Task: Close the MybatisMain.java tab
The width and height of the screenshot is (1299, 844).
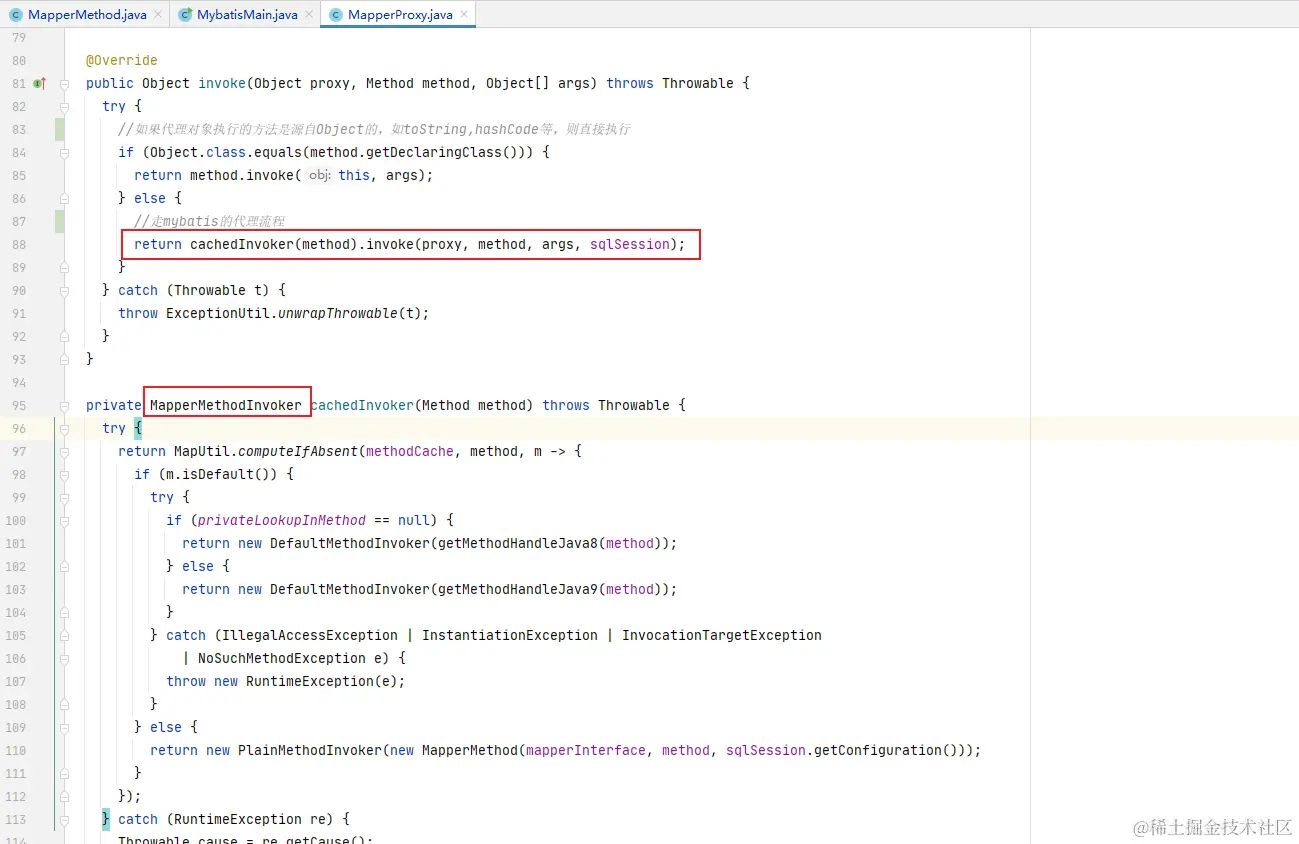Action: point(308,15)
